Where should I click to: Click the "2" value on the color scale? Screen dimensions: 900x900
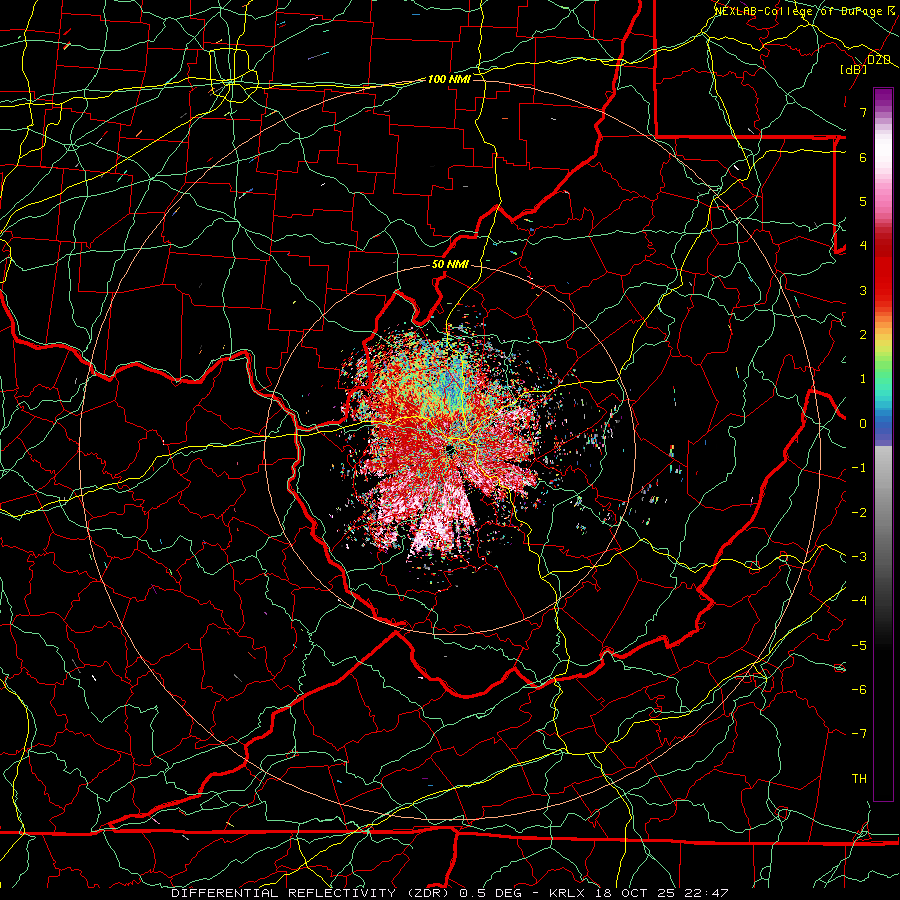[x=863, y=335]
